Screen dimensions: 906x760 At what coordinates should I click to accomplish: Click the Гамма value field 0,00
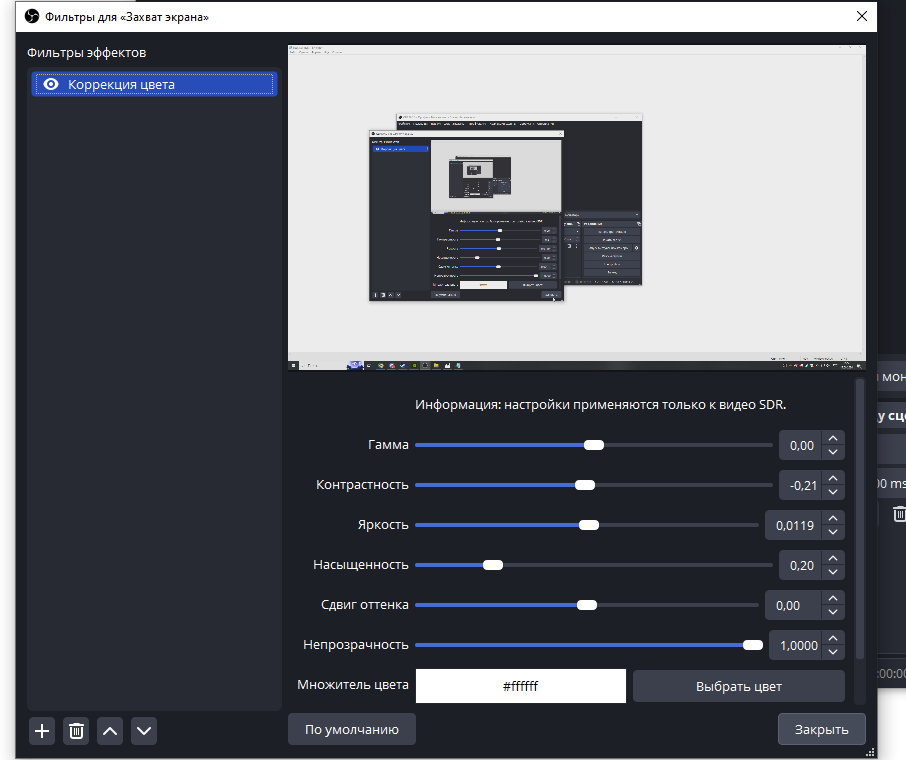801,446
